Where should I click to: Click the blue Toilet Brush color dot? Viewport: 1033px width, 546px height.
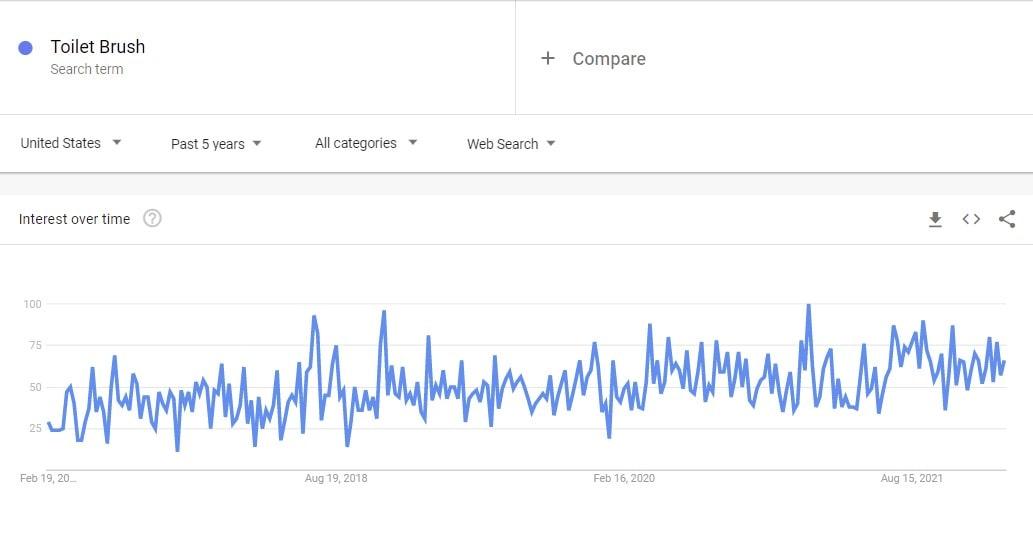coord(25,47)
